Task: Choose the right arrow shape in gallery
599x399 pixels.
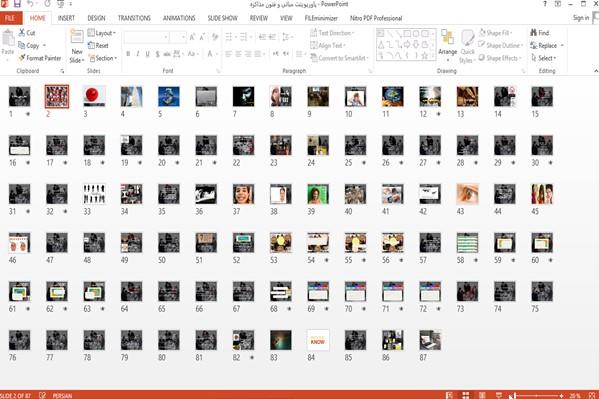Action: coord(407,45)
